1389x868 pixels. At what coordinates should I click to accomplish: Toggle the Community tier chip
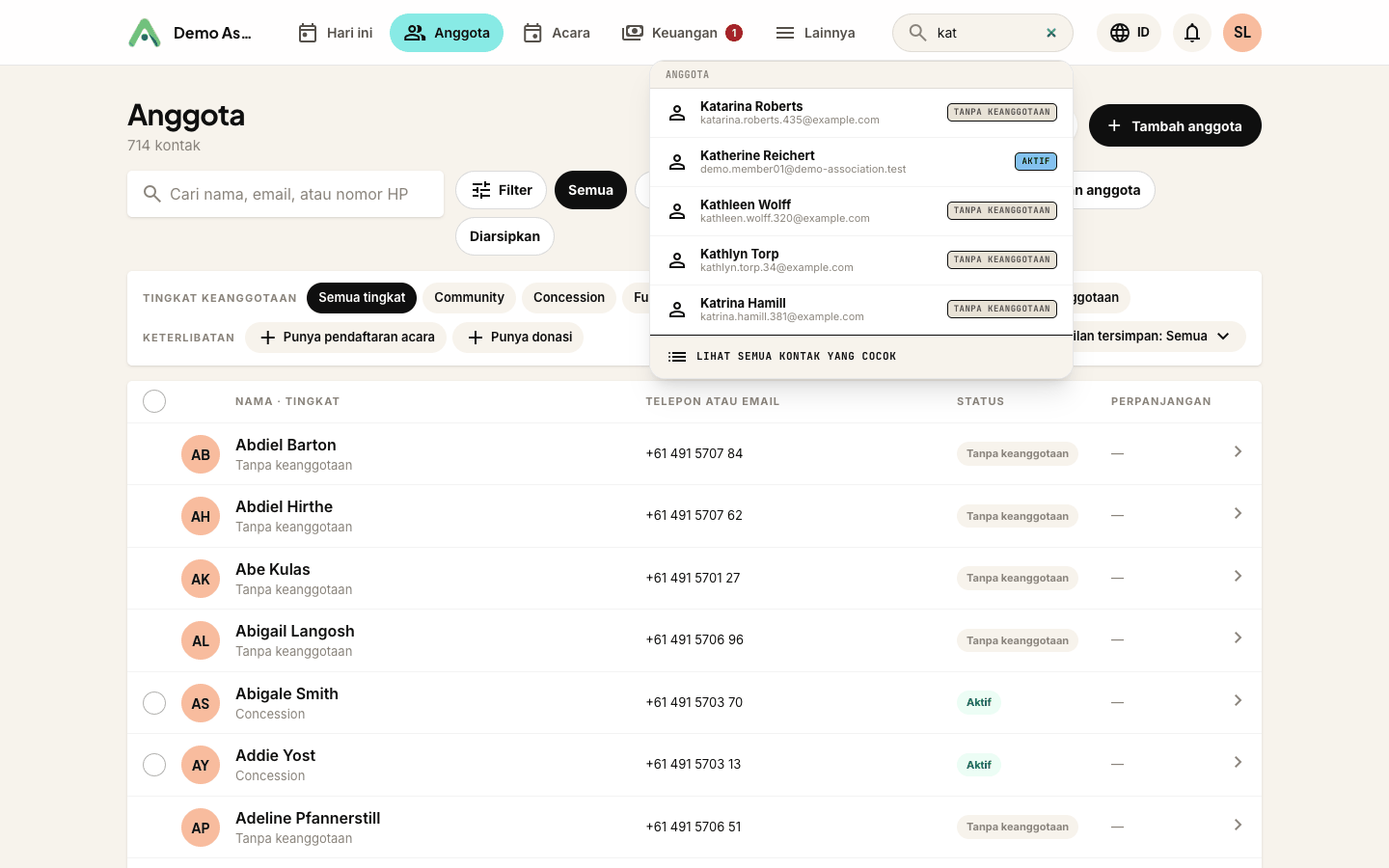469,298
